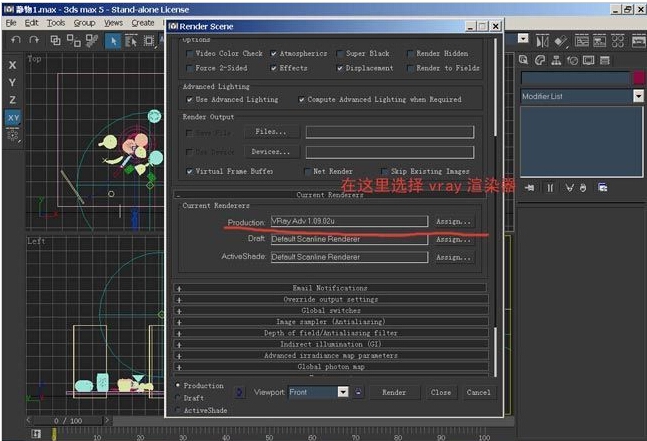Open the Select by Name tool
The image size is (647, 441).
coord(131,41)
